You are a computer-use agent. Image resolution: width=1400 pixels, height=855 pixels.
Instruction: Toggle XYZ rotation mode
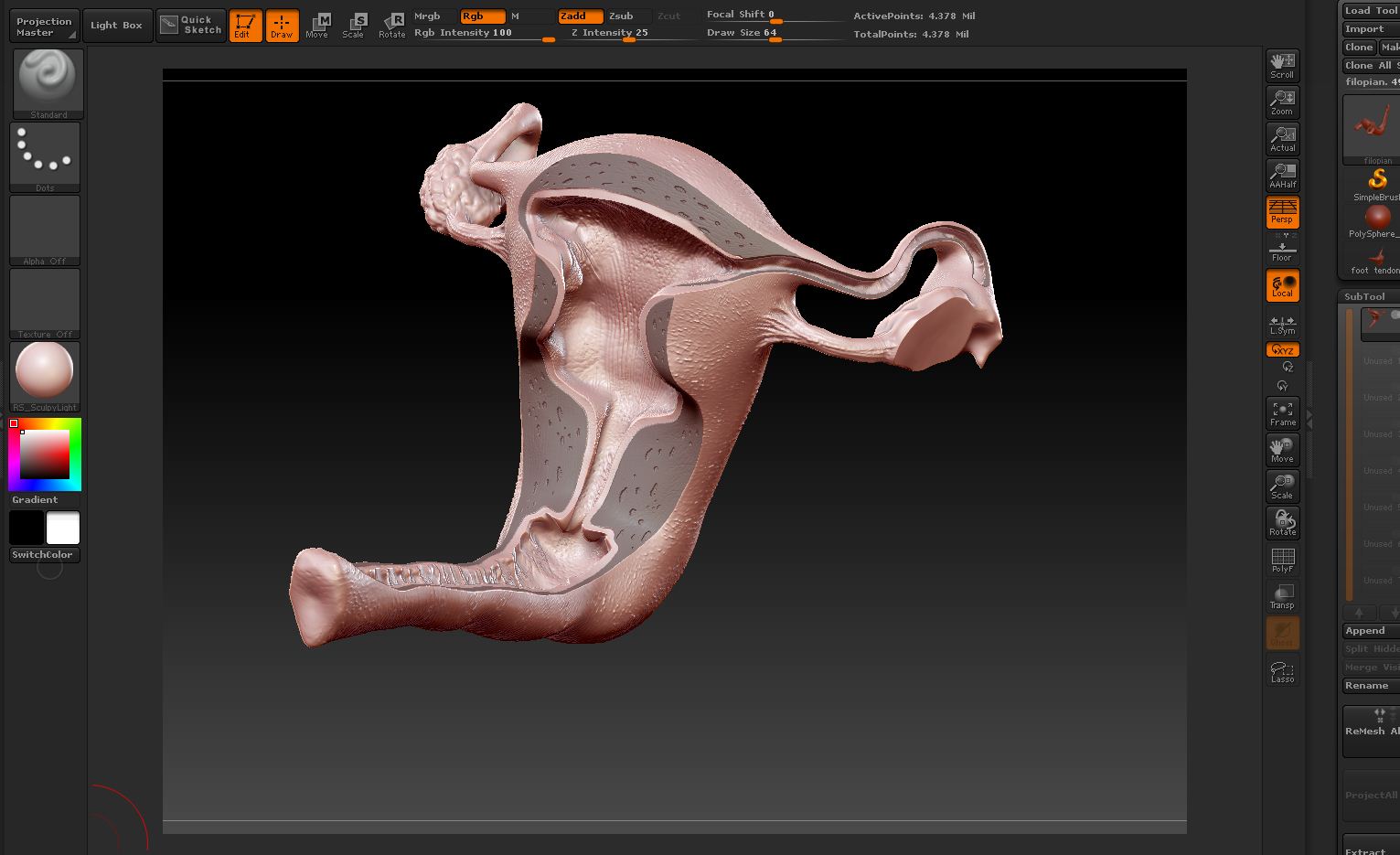pos(1282,349)
